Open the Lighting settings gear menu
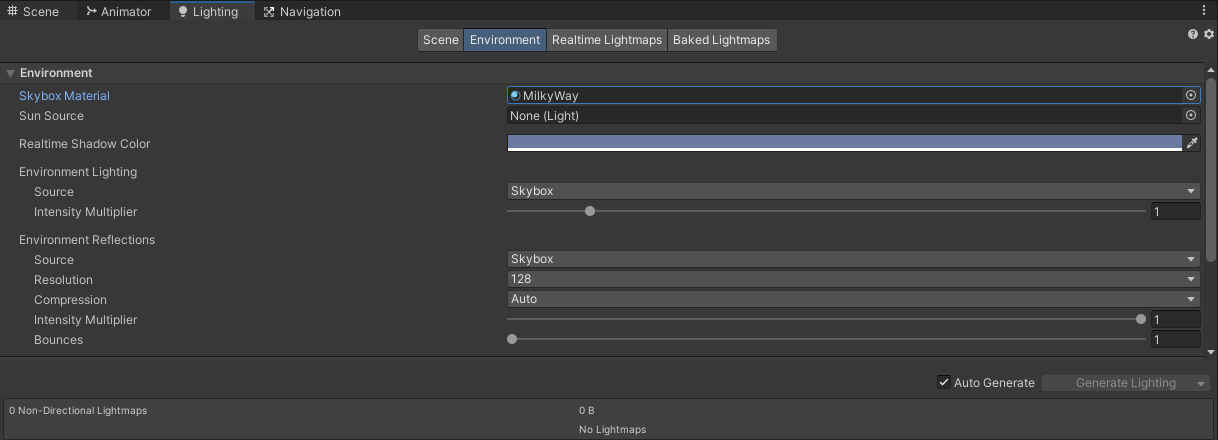1218x440 pixels. tap(1208, 34)
